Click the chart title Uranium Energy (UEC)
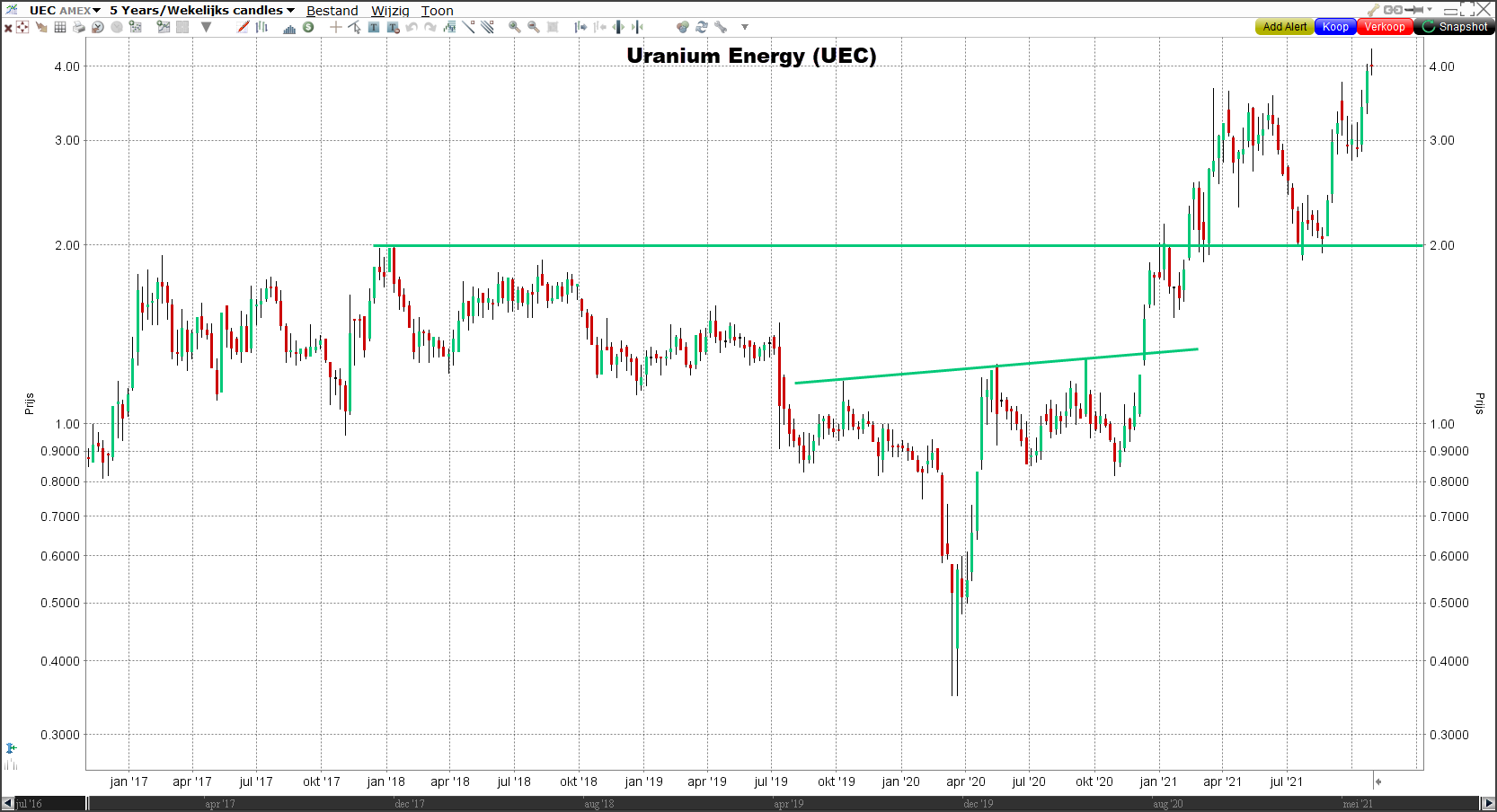Screen dimensions: 1497x812 751,56
